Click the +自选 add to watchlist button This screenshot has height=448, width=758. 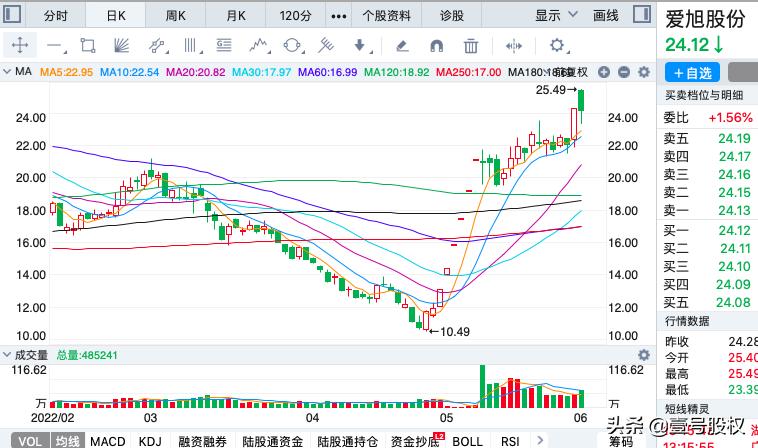click(x=692, y=73)
